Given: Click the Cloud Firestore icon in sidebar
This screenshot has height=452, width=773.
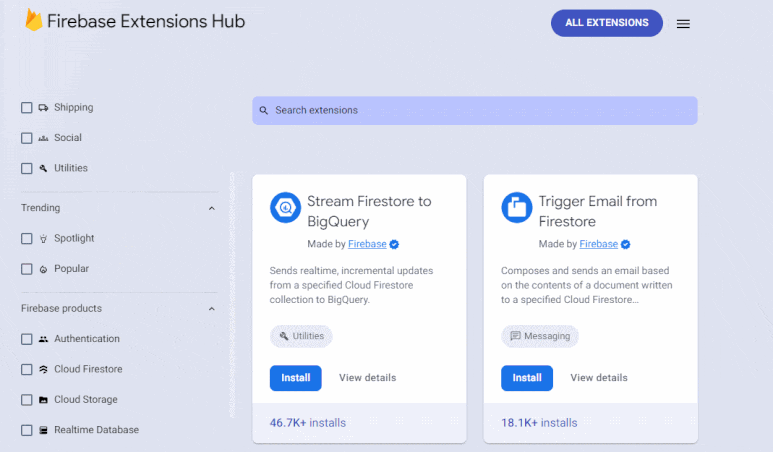Looking at the screenshot, I should (43, 369).
